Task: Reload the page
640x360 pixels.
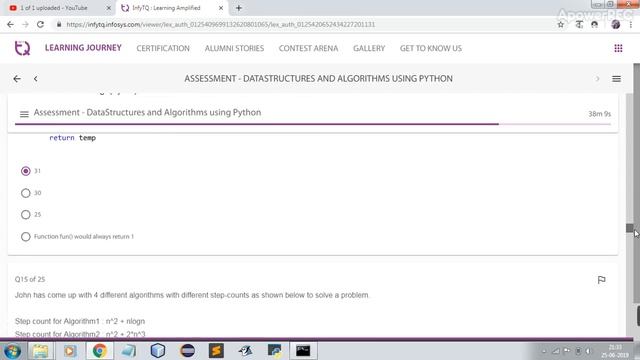Action: pyautogui.click(x=40, y=24)
